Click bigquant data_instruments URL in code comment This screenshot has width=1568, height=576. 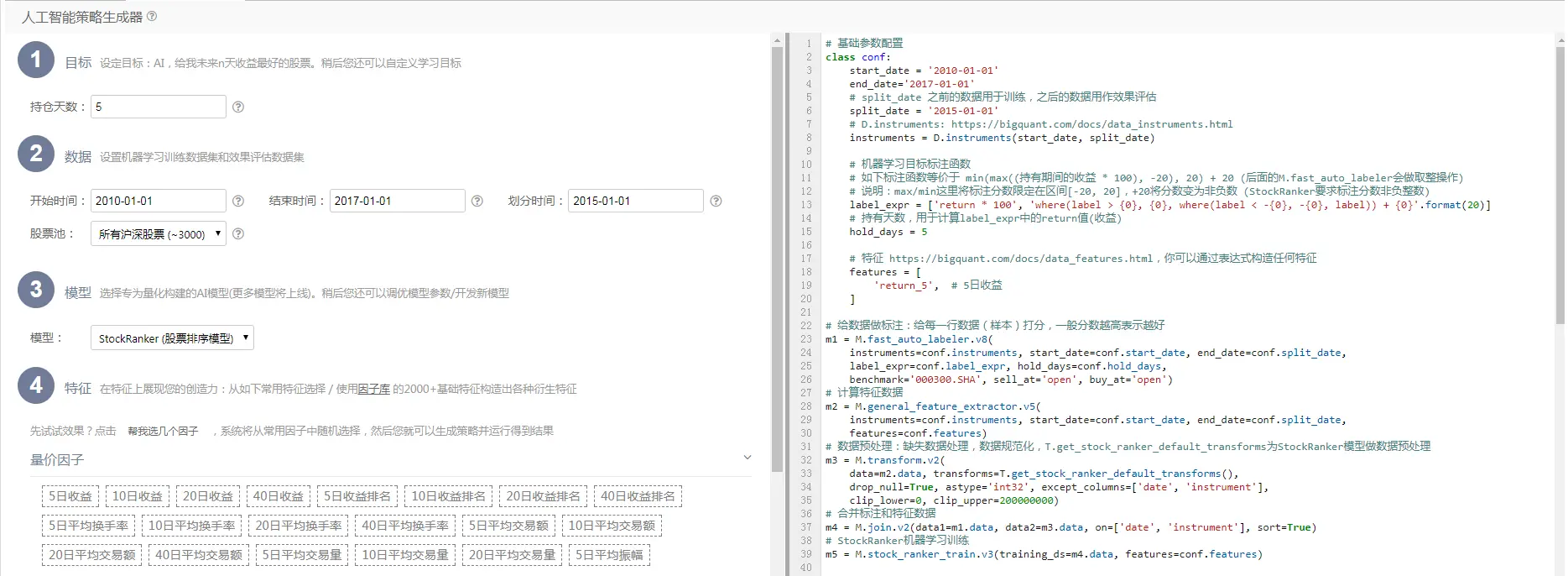pyautogui.click(x=1091, y=124)
